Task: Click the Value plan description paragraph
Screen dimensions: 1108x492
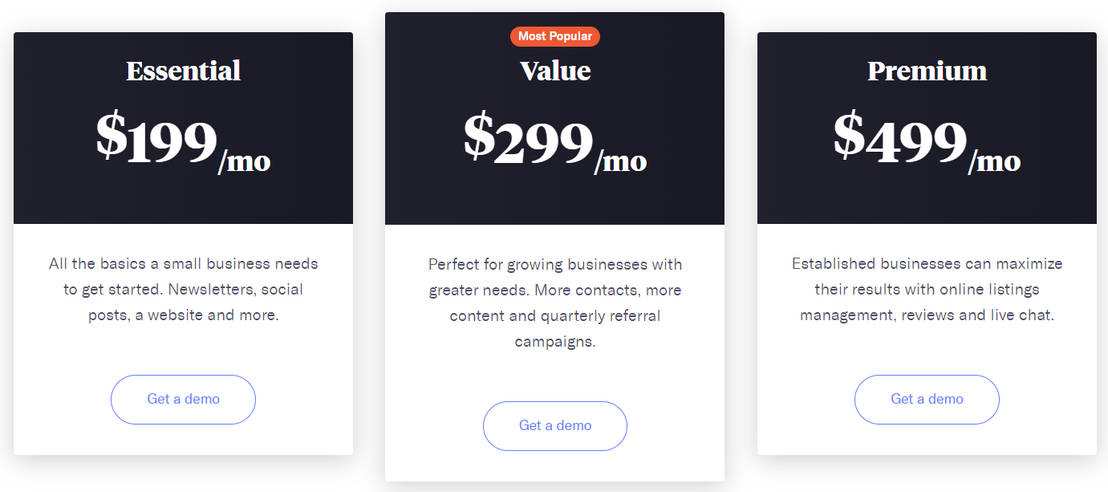Action: tap(555, 303)
